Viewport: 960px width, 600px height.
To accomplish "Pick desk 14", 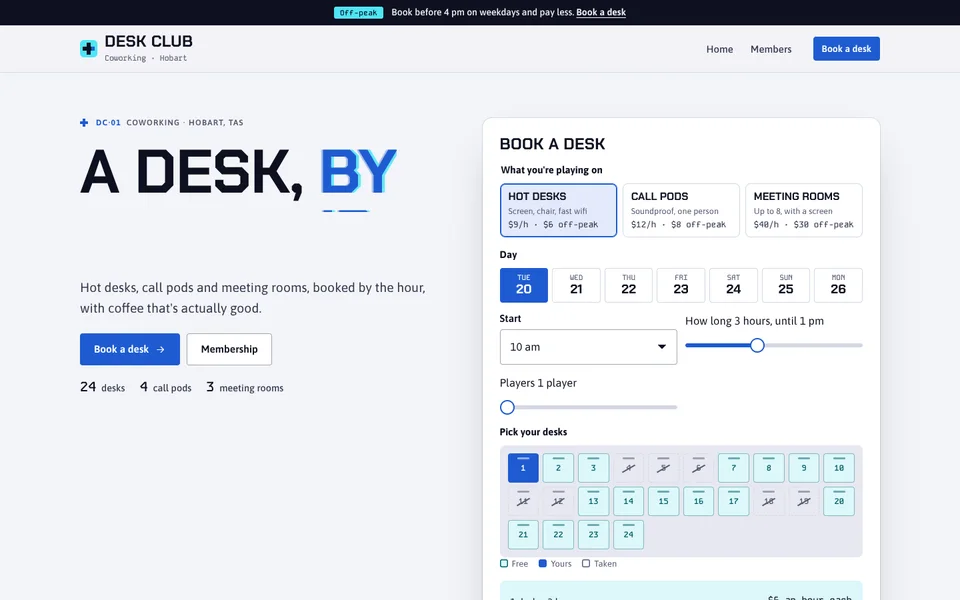I will [628, 501].
